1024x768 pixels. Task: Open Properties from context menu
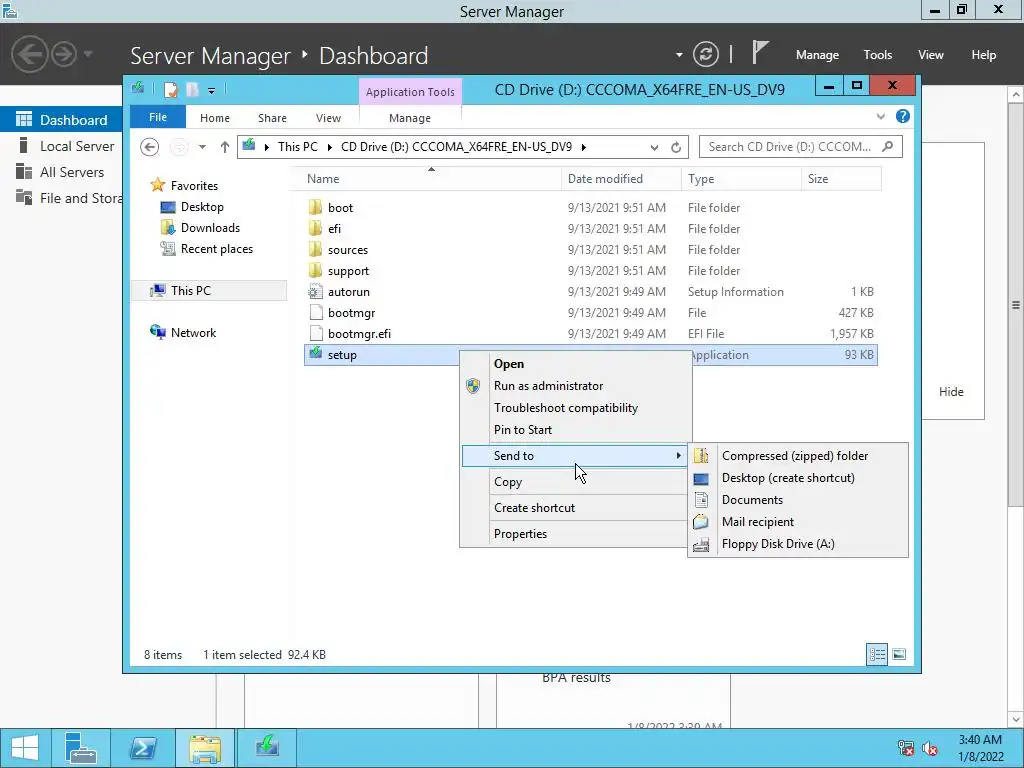coord(520,534)
